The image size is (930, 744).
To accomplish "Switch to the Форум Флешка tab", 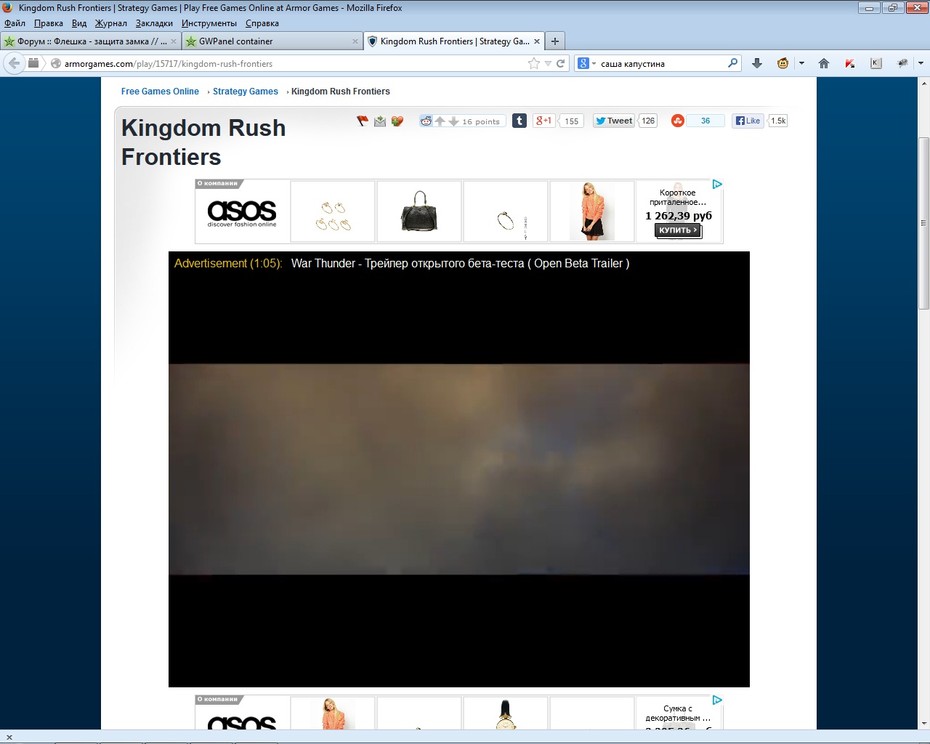I will point(90,41).
